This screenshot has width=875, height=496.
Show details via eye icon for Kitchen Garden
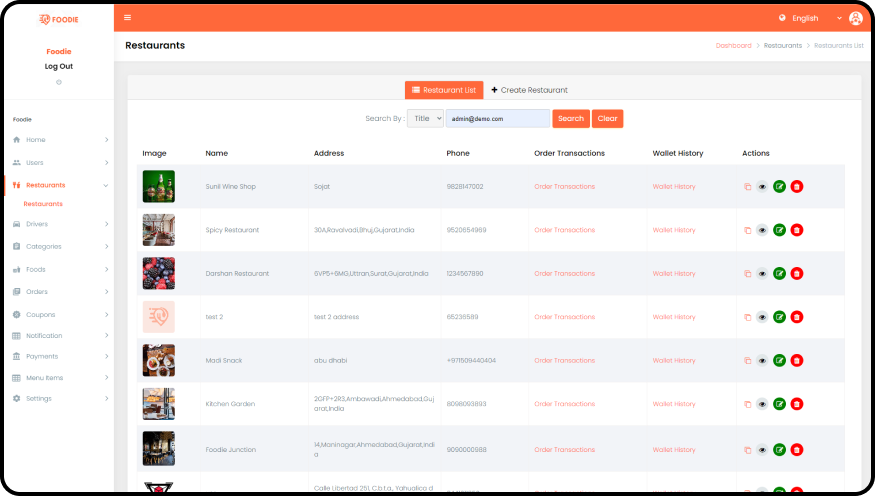[762, 404]
